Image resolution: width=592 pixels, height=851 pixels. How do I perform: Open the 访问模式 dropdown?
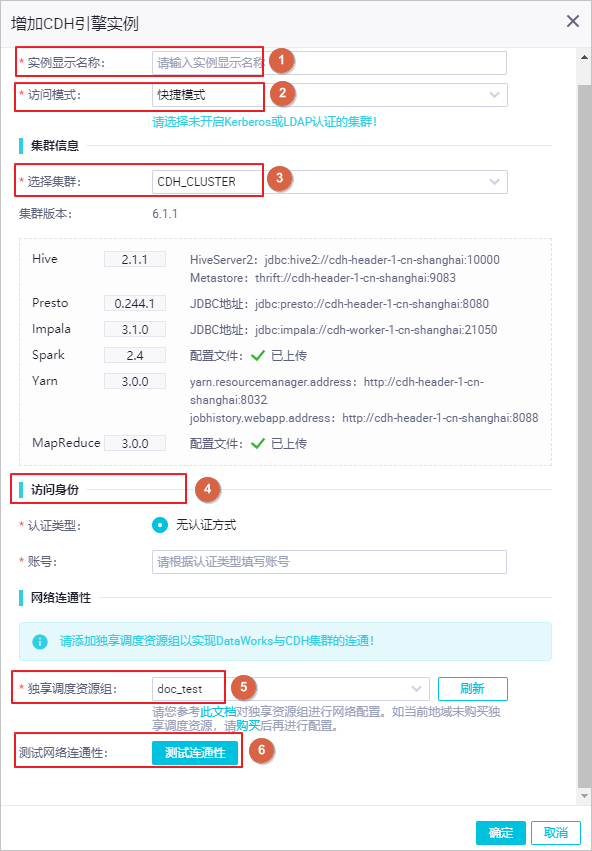(329, 94)
